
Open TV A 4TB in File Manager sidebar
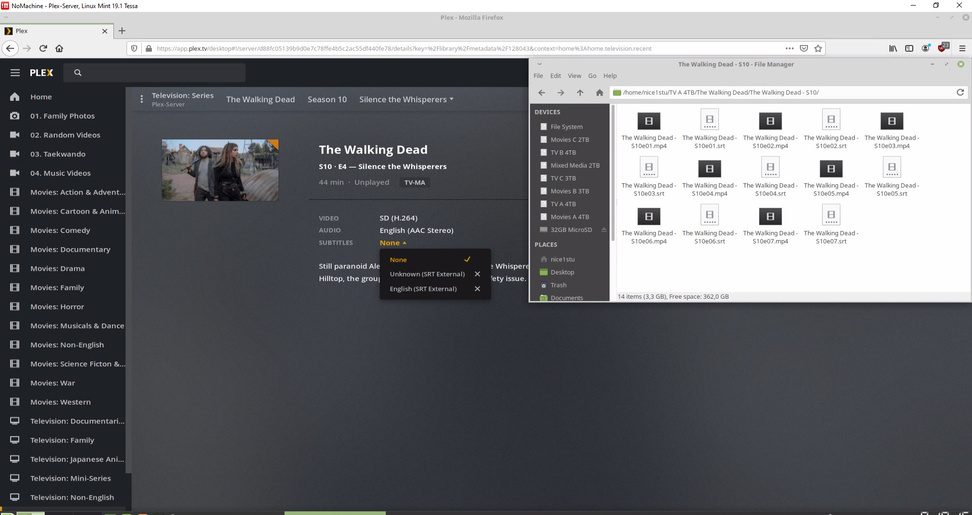[x=563, y=204]
